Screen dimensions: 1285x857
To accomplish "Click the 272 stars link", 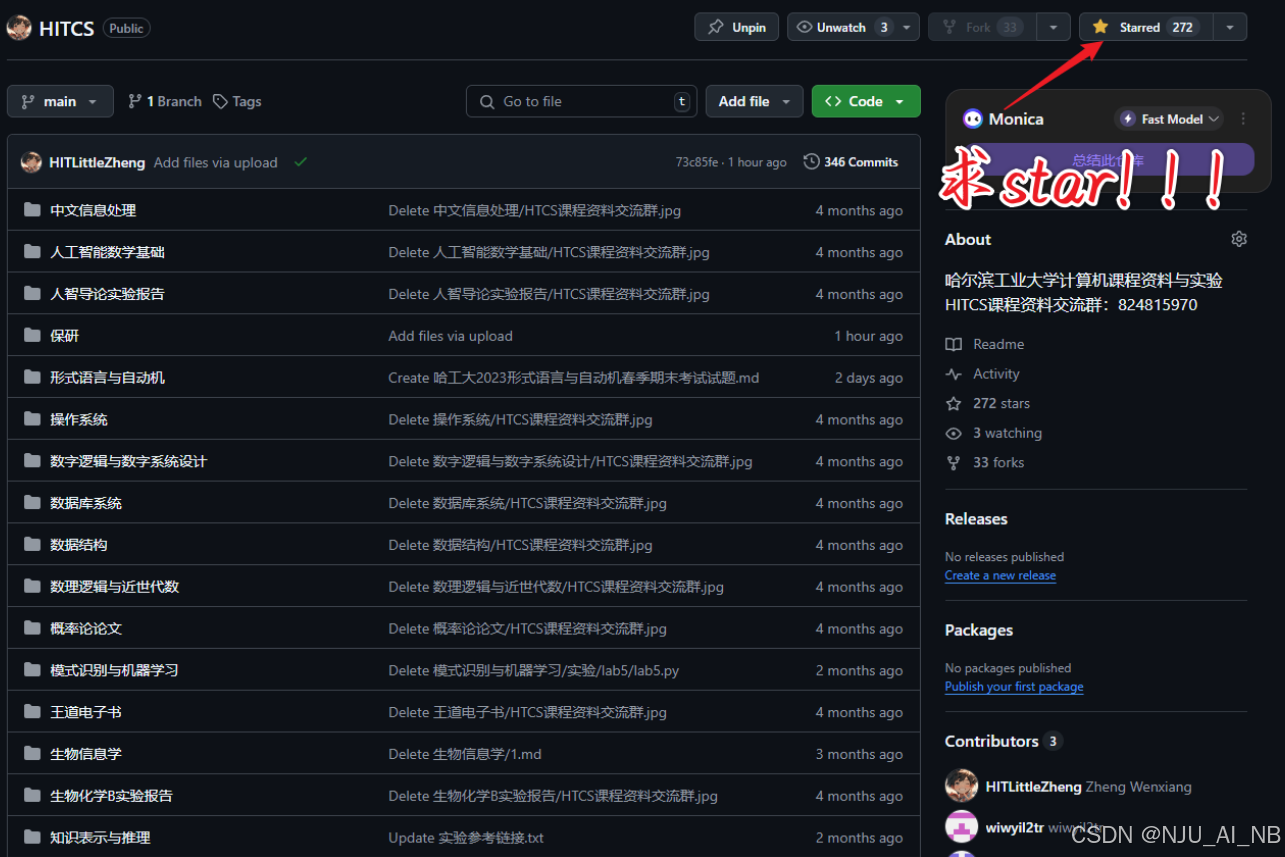I will 987,403.
